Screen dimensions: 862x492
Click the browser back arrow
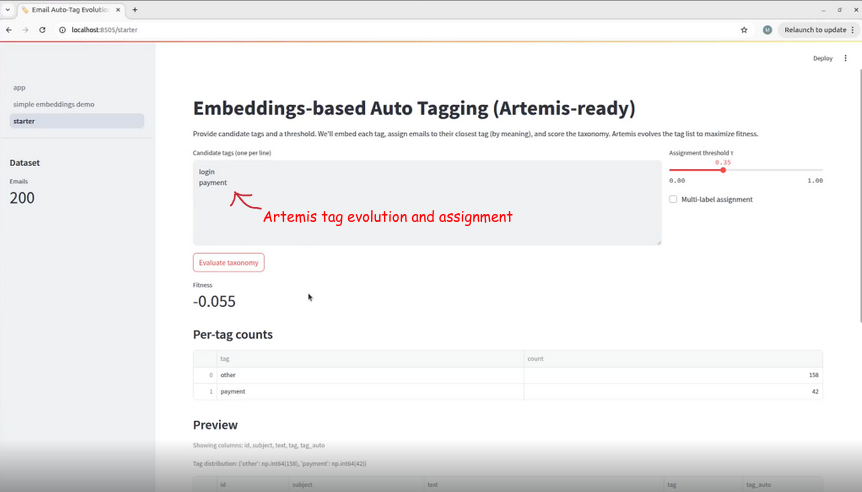click(x=9, y=30)
